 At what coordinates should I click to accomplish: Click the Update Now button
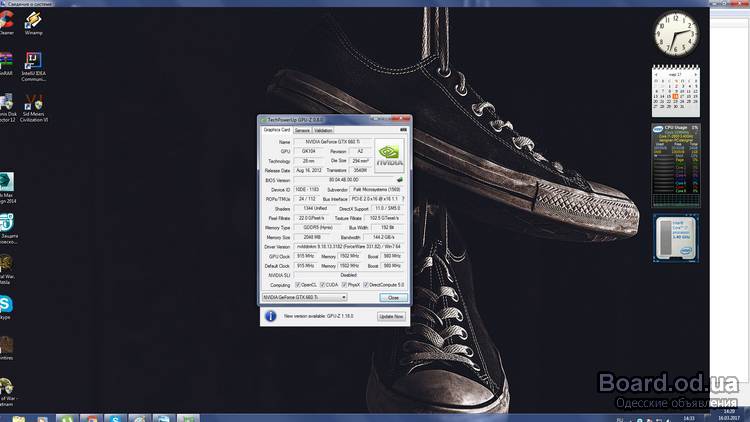[x=391, y=316]
